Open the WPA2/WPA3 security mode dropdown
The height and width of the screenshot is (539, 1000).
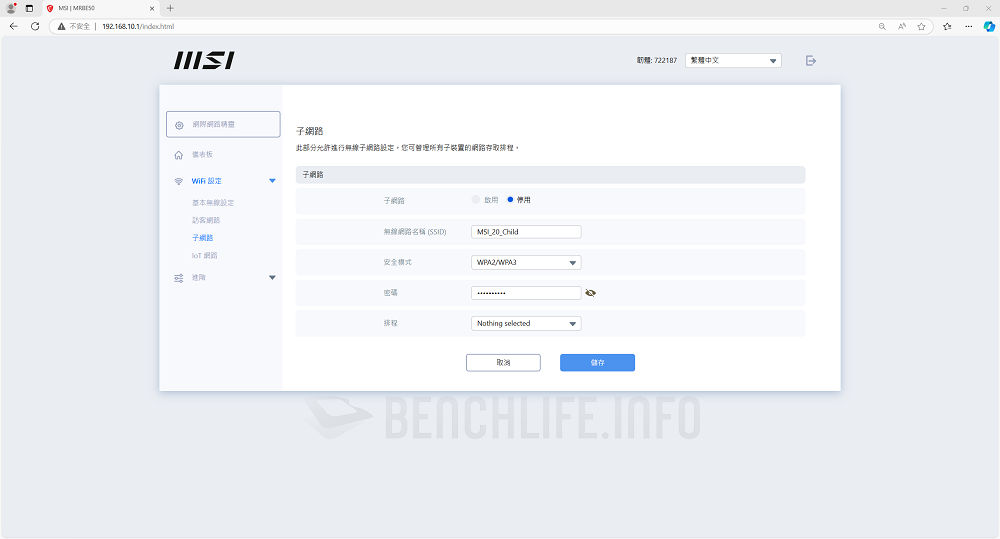click(526, 262)
